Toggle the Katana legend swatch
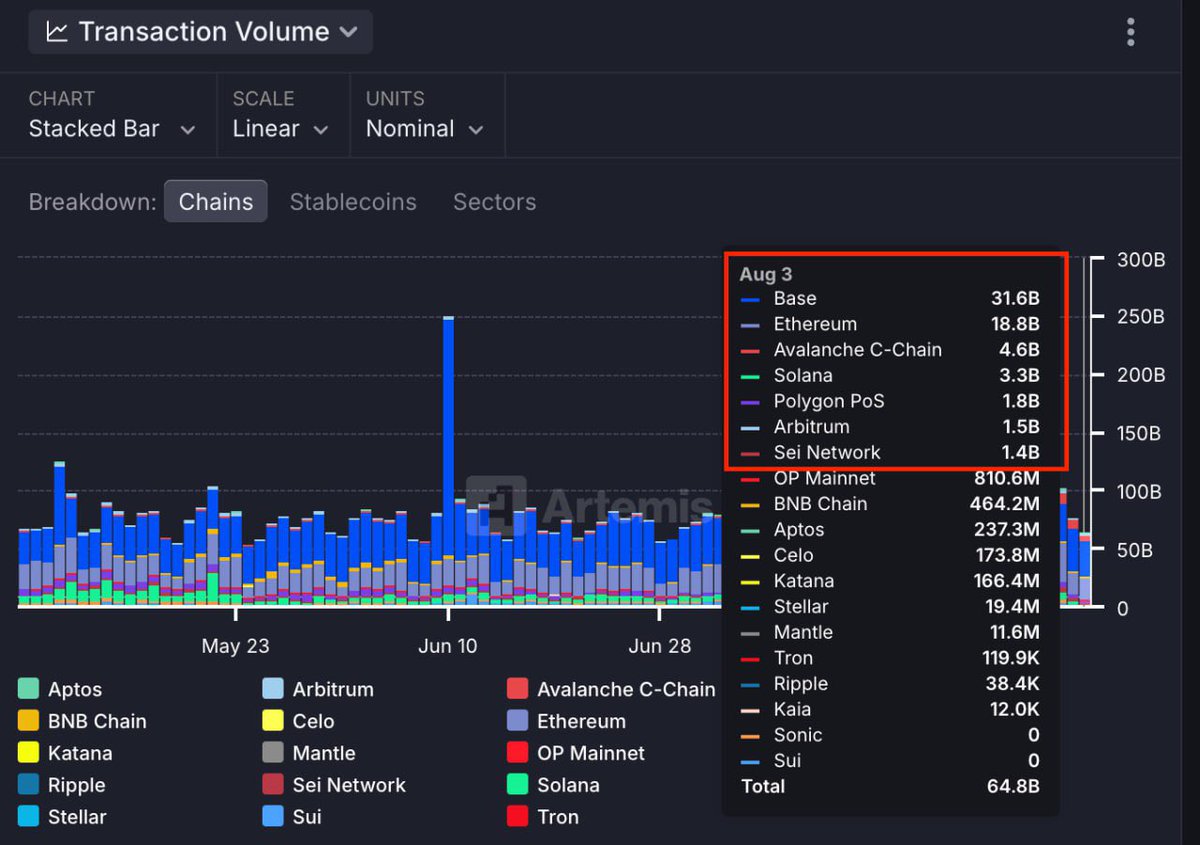 click(x=29, y=753)
